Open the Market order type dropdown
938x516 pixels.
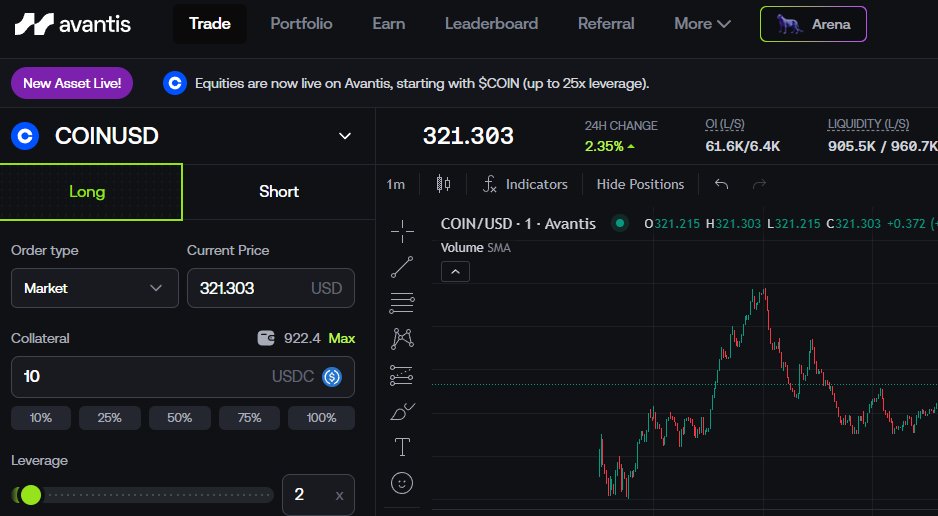tap(95, 288)
